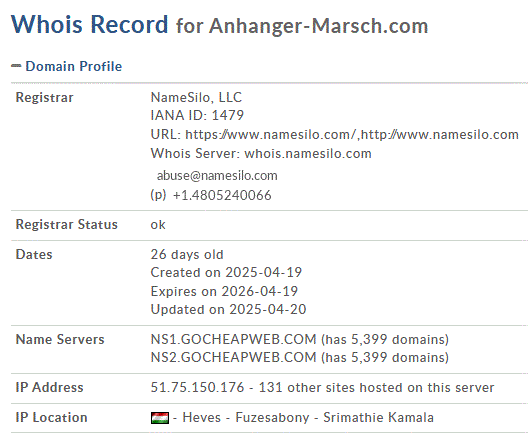Viewport: 529px width, 439px height.
Task: Click the Hungary flag icon
Action: (x=160, y=418)
